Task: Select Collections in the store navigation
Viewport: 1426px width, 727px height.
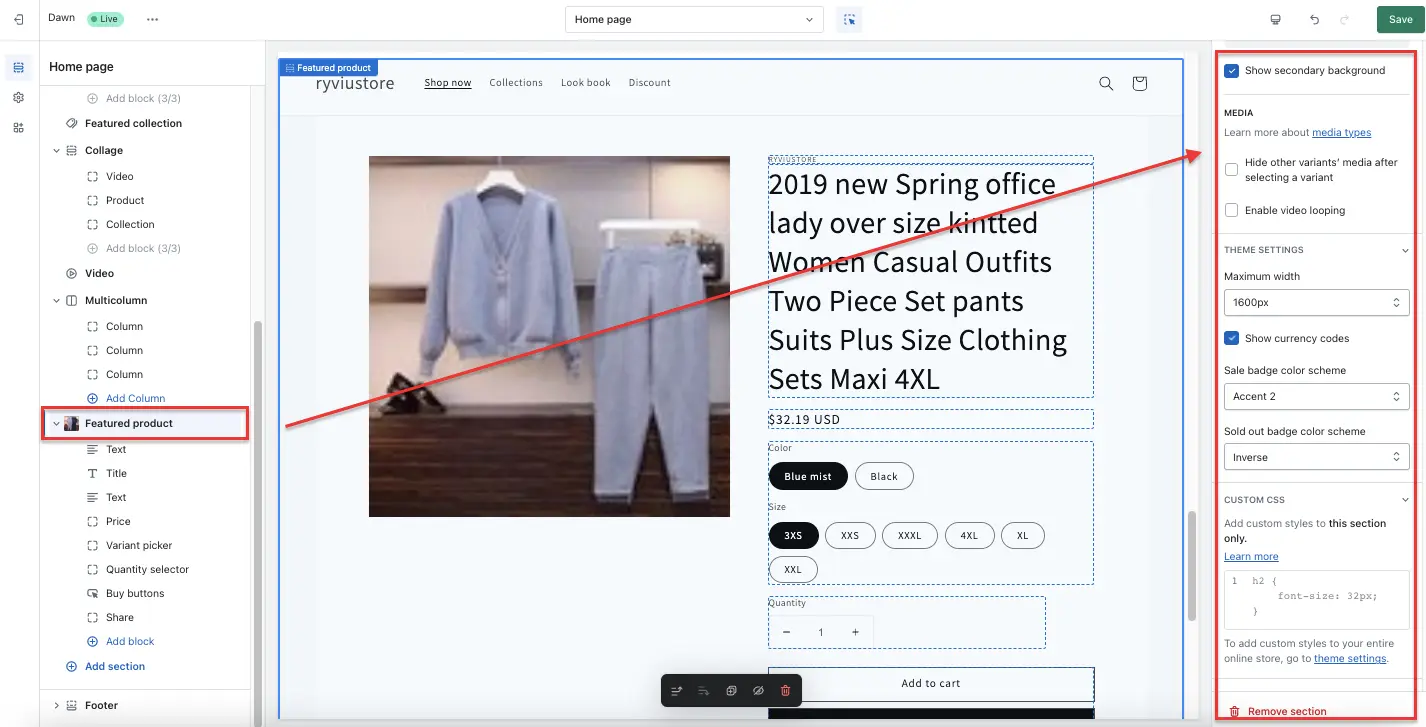Action: 516,82
